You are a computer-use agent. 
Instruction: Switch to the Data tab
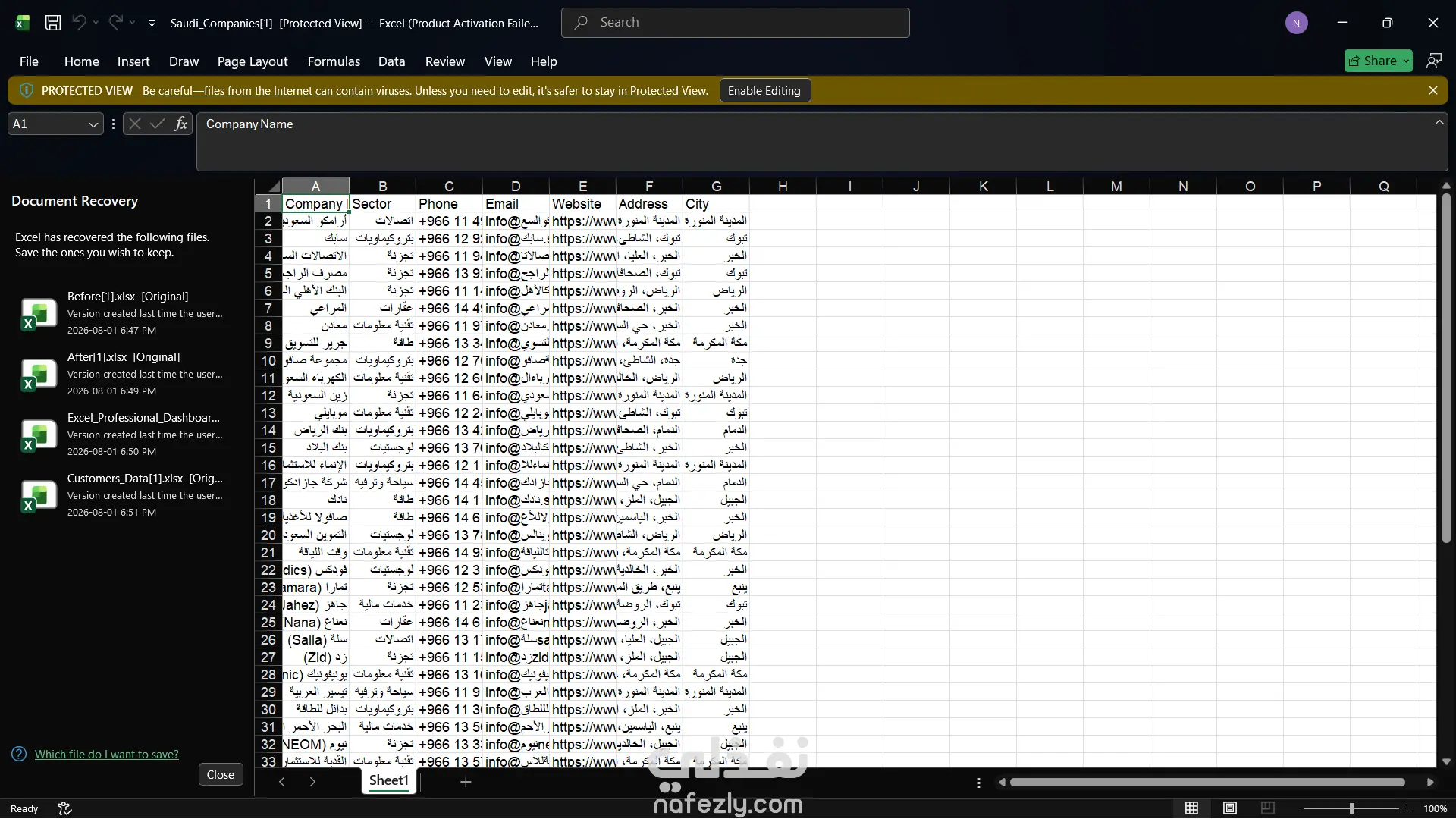pos(391,61)
